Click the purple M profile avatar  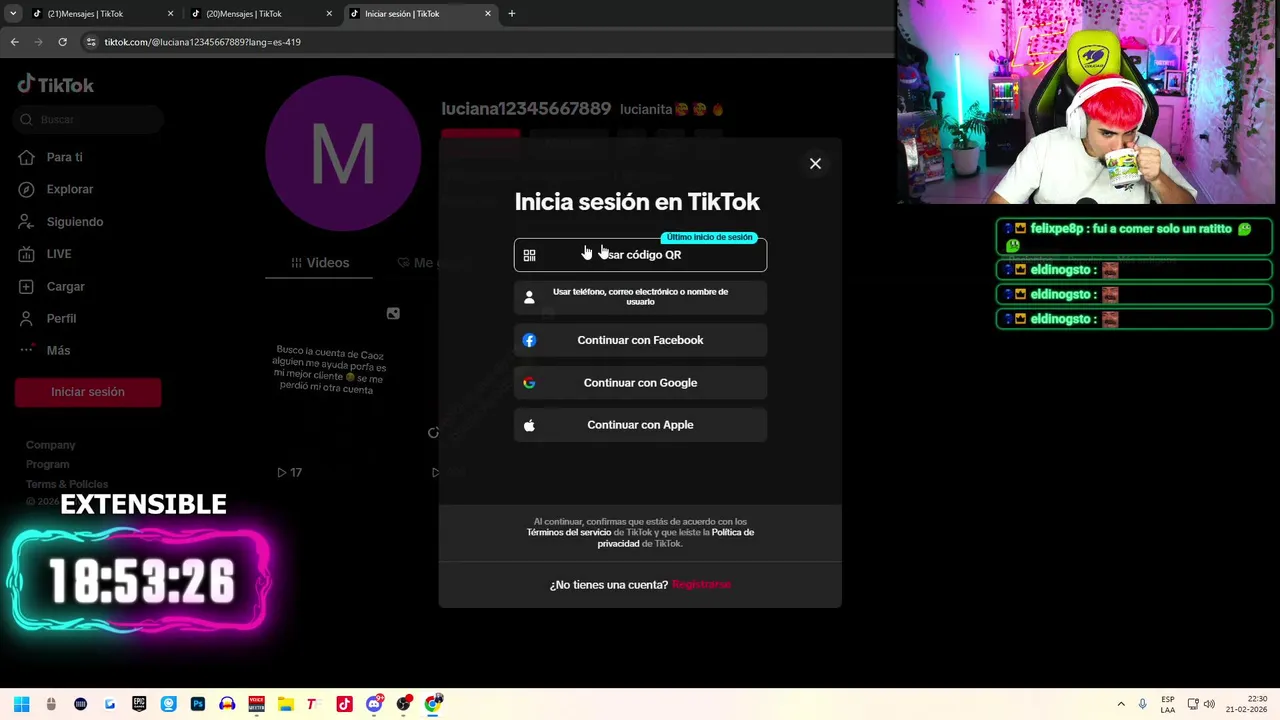pyautogui.click(x=343, y=153)
